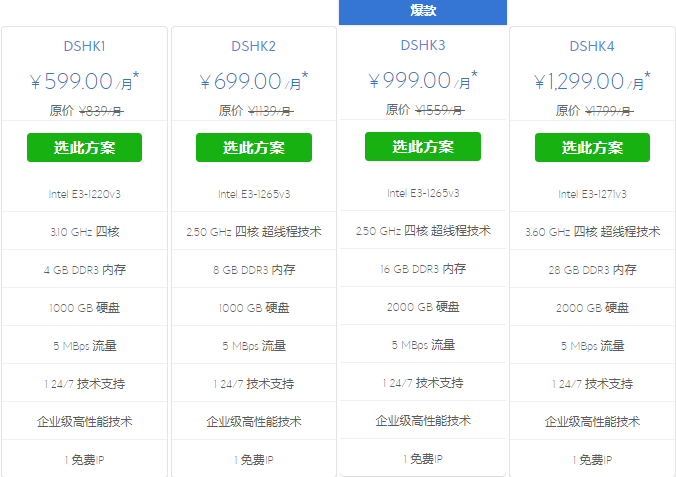Screen dimensions: 676x477
Task: Click 5 MBps 流量 in DSHK4
Action: point(592,346)
